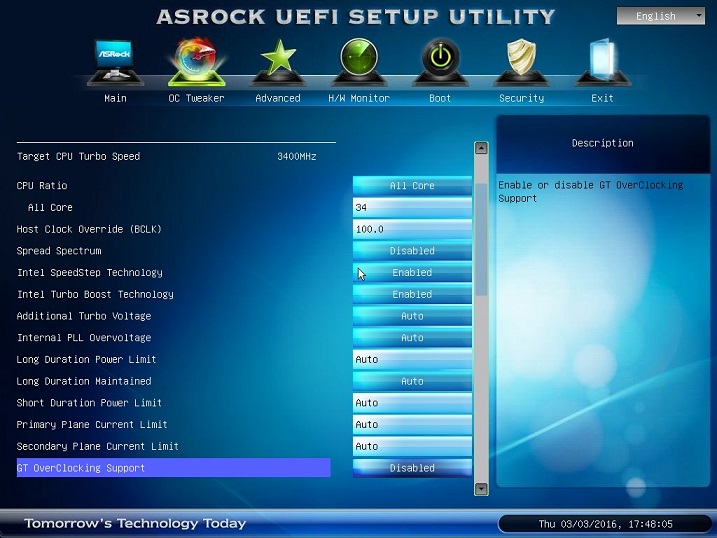Image resolution: width=717 pixels, height=538 pixels.
Task: Switch to the Main tab label
Action: (x=115, y=98)
